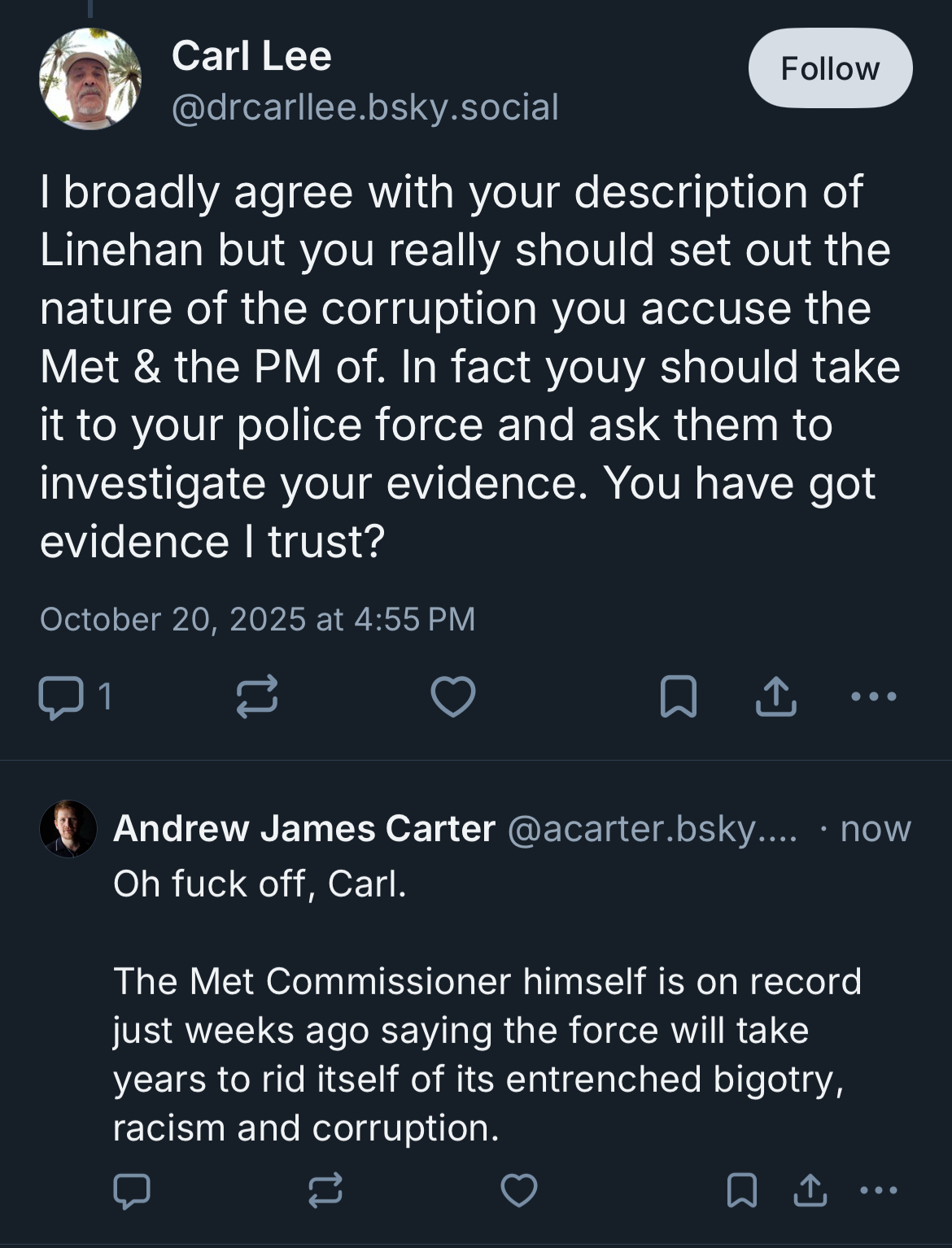Viewport: 952px width, 1248px height.
Task: Like Andrew James Carter's reply
Action: [518, 1192]
